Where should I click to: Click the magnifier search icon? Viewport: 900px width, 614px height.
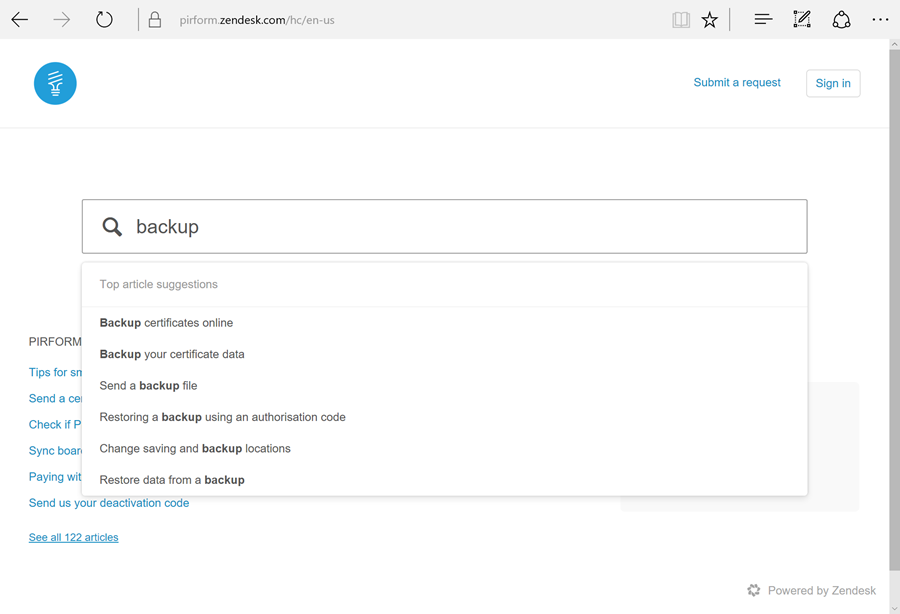(x=113, y=227)
